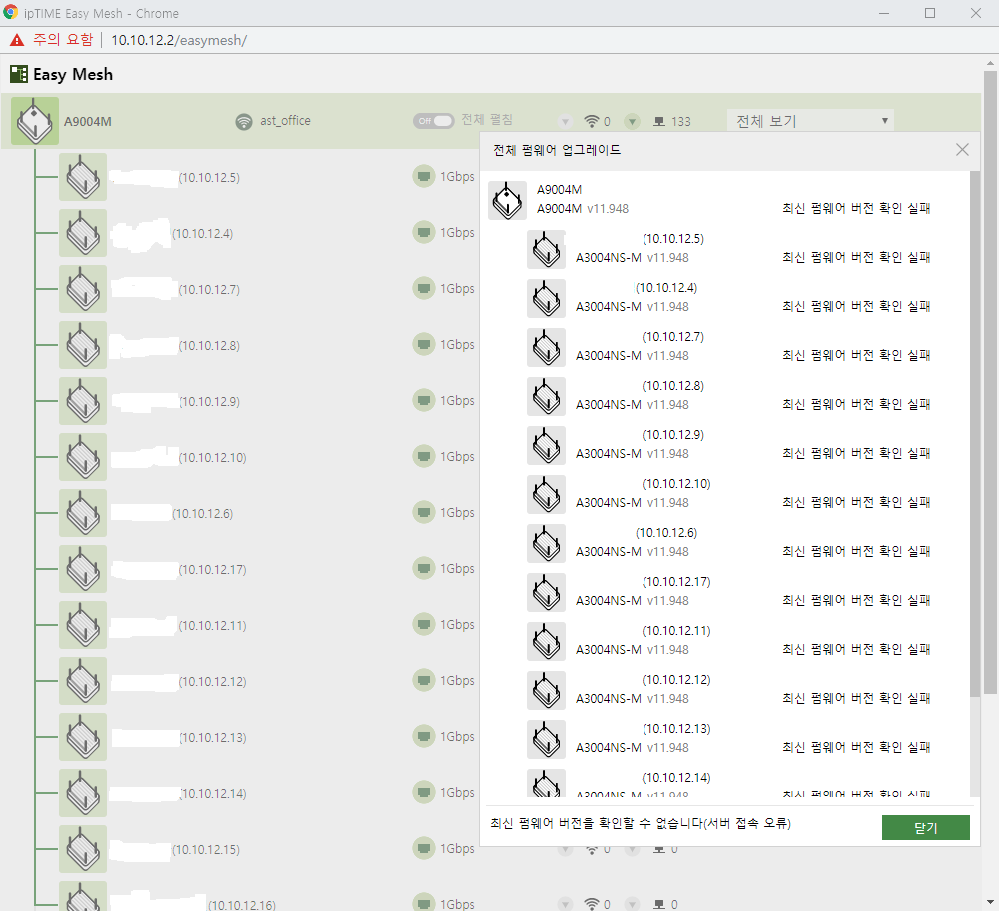The image size is (999, 911).
Task: Expand wired client arrow beside 133 count
Action: (x=632, y=122)
